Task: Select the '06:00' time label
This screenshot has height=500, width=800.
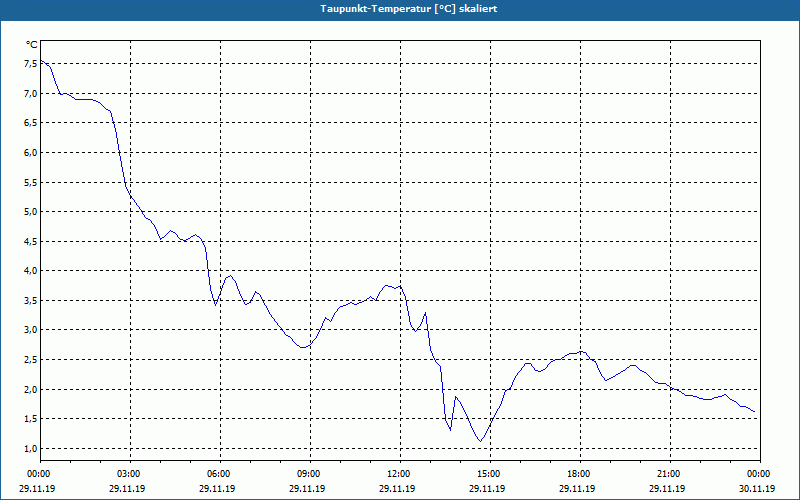Action: (x=220, y=474)
